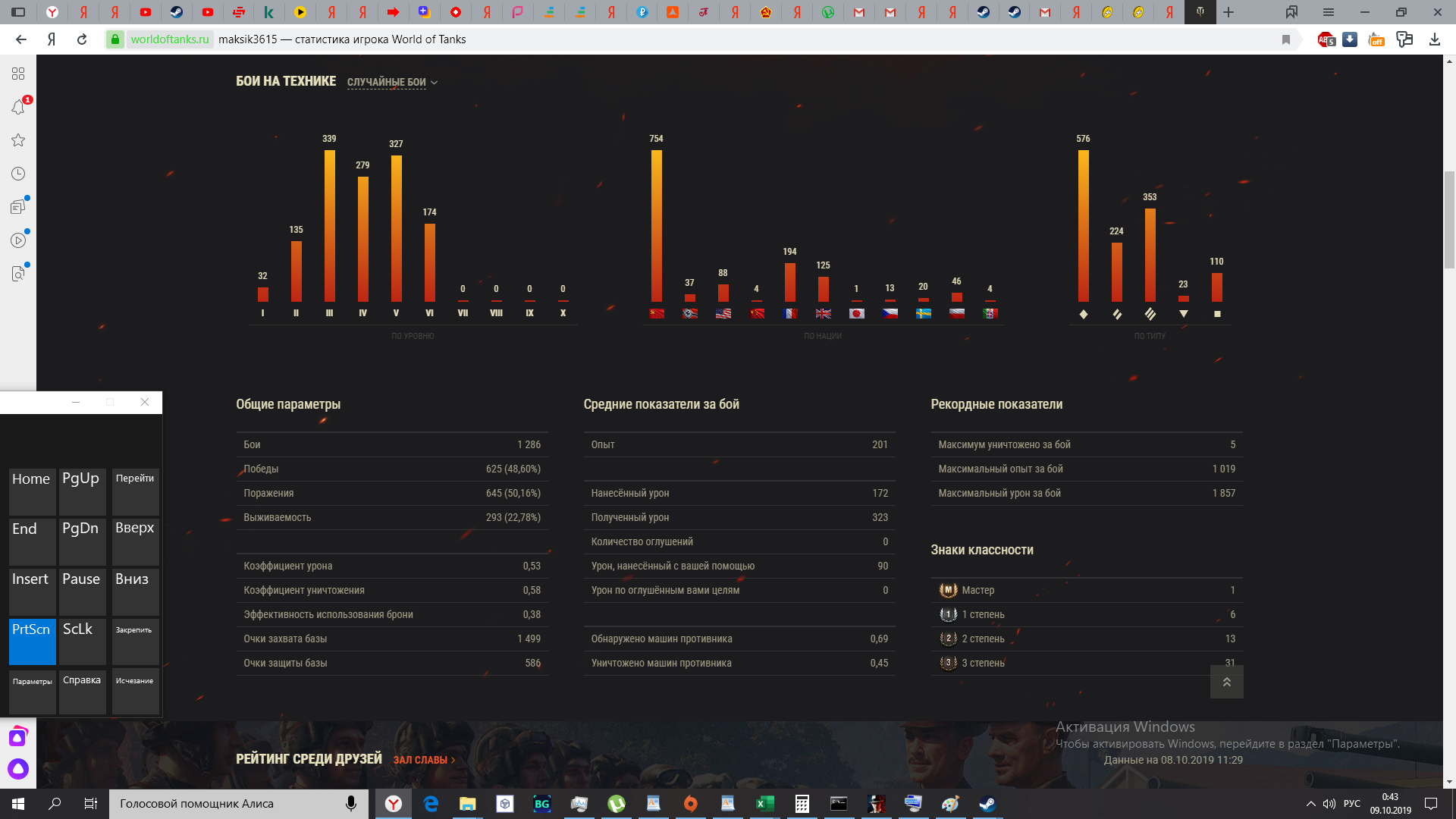Click the 'Победы' value 625 (48,60%)
This screenshot has width=1456, height=819.
513,469
